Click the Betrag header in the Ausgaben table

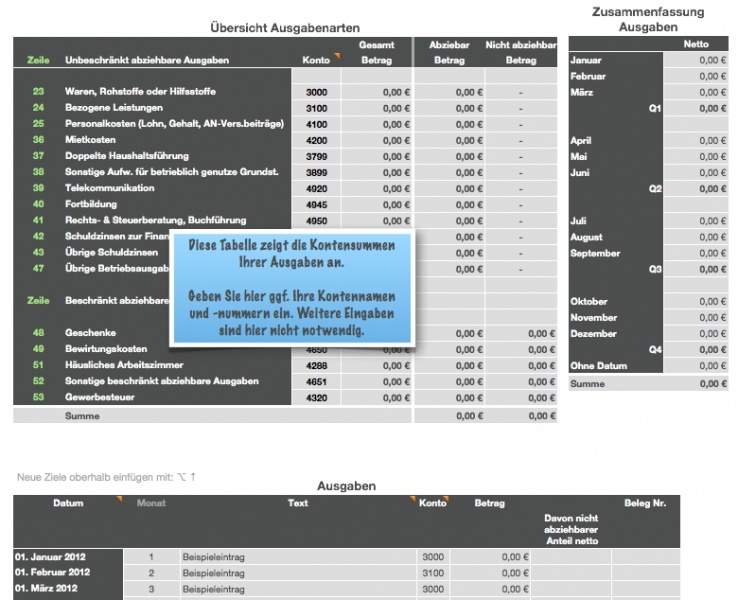(489, 503)
